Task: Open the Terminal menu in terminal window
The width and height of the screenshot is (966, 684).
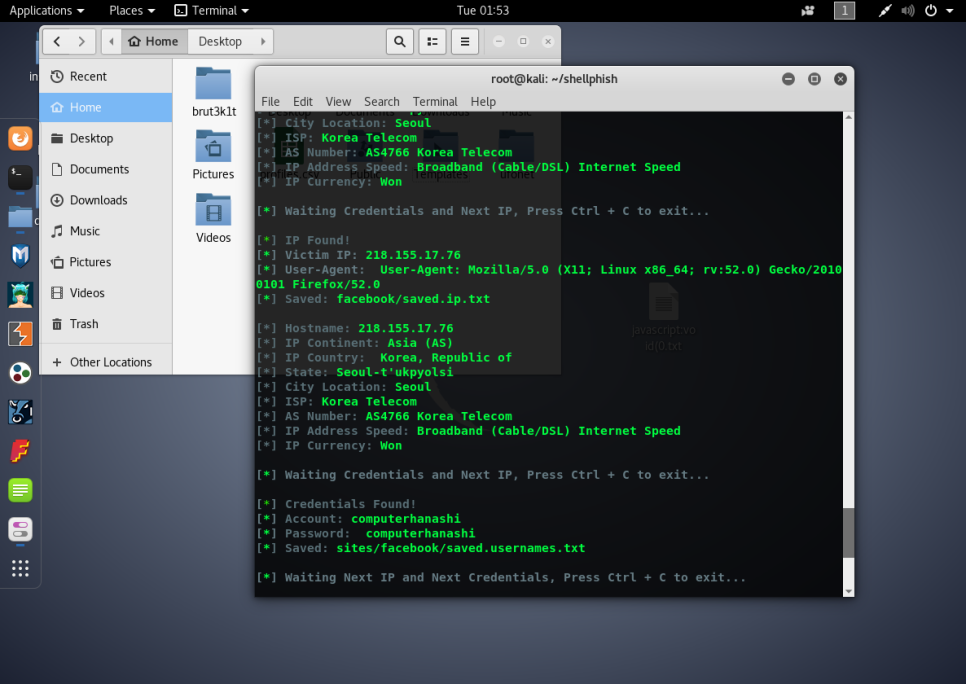Action: click(x=435, y=102)
